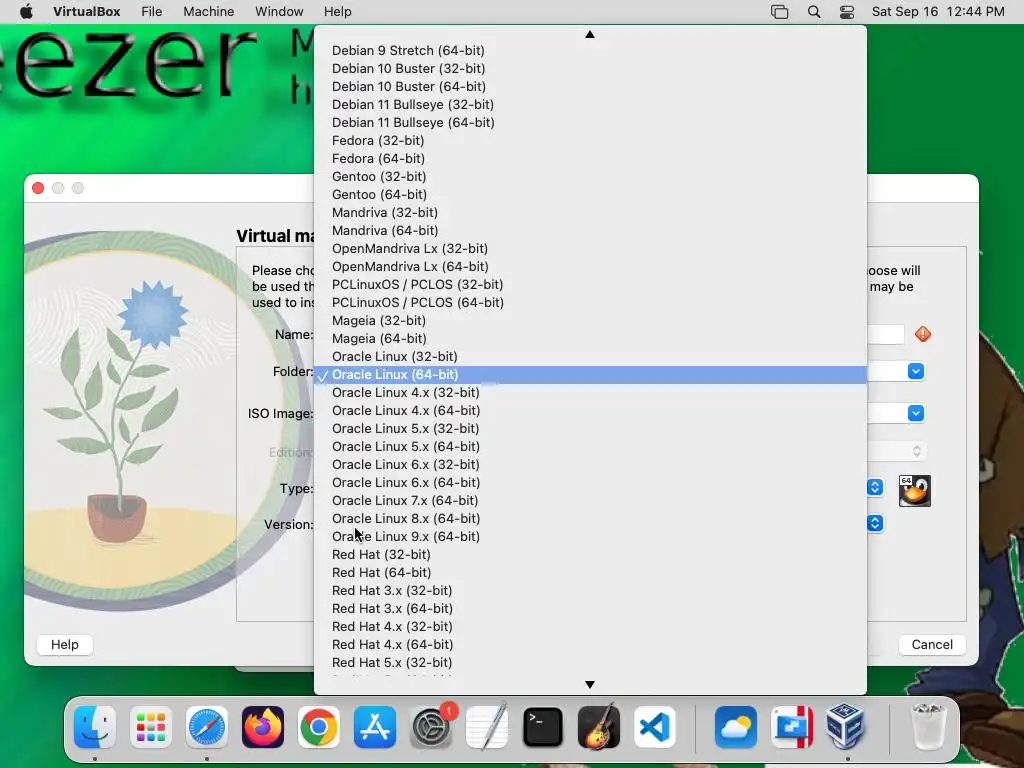Select Mageia (64-bit)

[590, 338]
